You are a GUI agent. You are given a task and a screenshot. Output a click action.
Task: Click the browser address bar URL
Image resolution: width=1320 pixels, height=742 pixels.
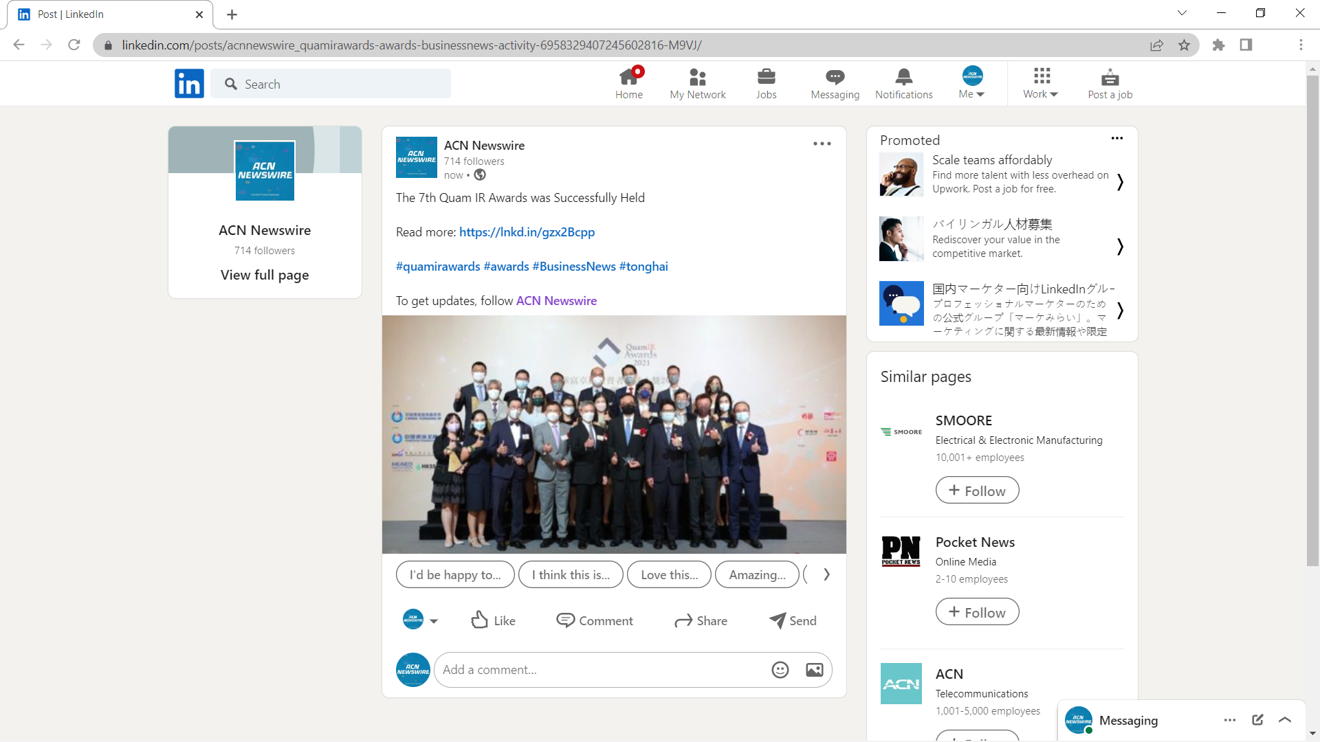coord(411,45)
